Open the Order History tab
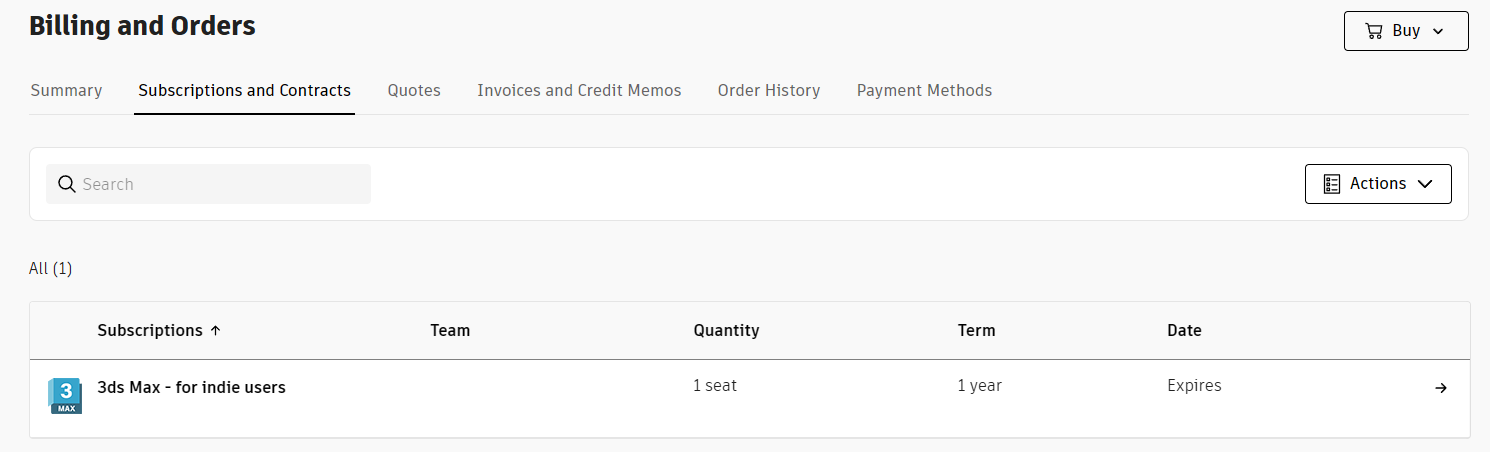This screenshot has height=452, width=1490. [769, 90]
